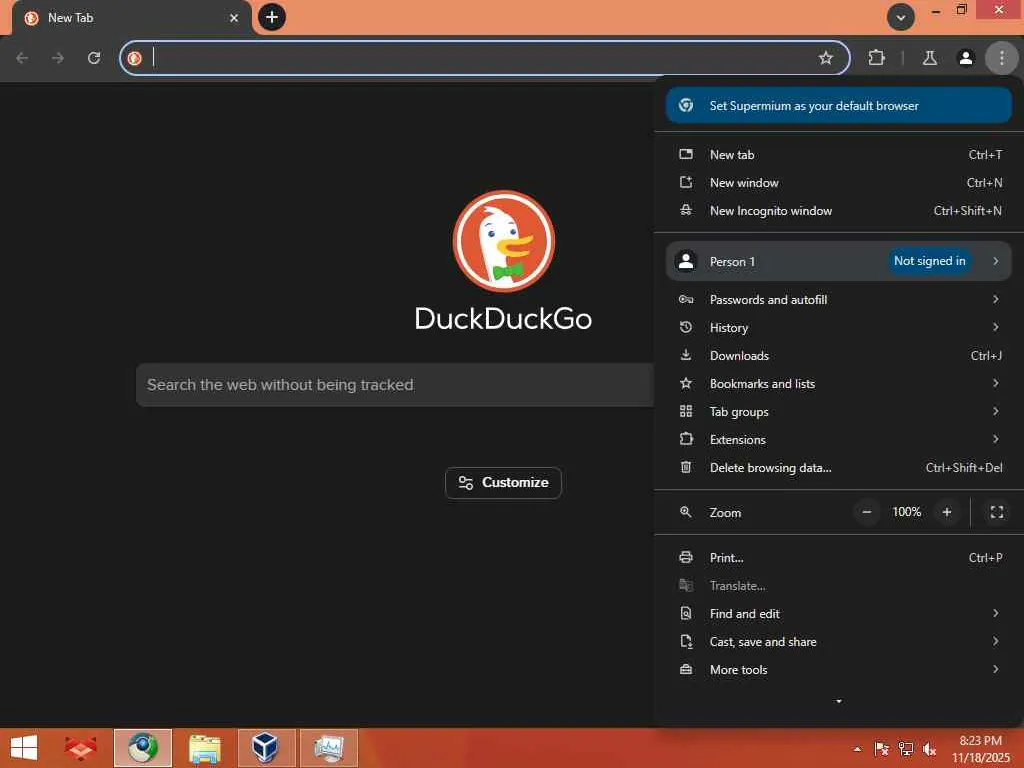Expand Cast, save and share submenu
Image resolution: width=1024 pixels, height=768 pixels.
point(839,643)
